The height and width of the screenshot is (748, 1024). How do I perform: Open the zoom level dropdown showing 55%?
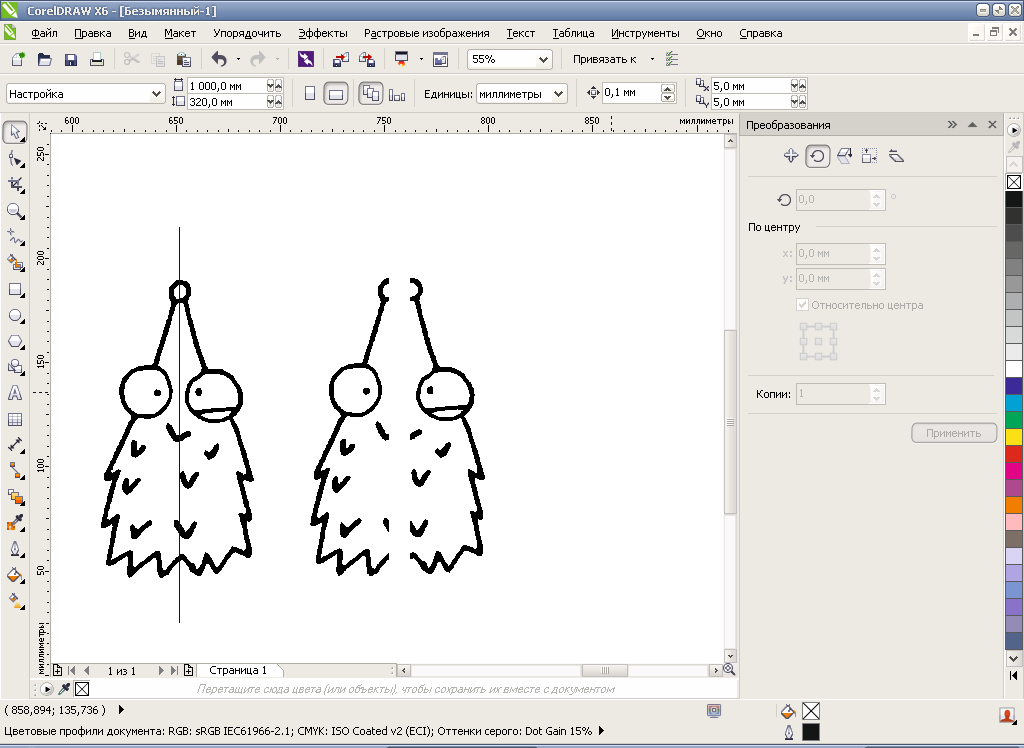pyautogui.click(x=543, y=59)
